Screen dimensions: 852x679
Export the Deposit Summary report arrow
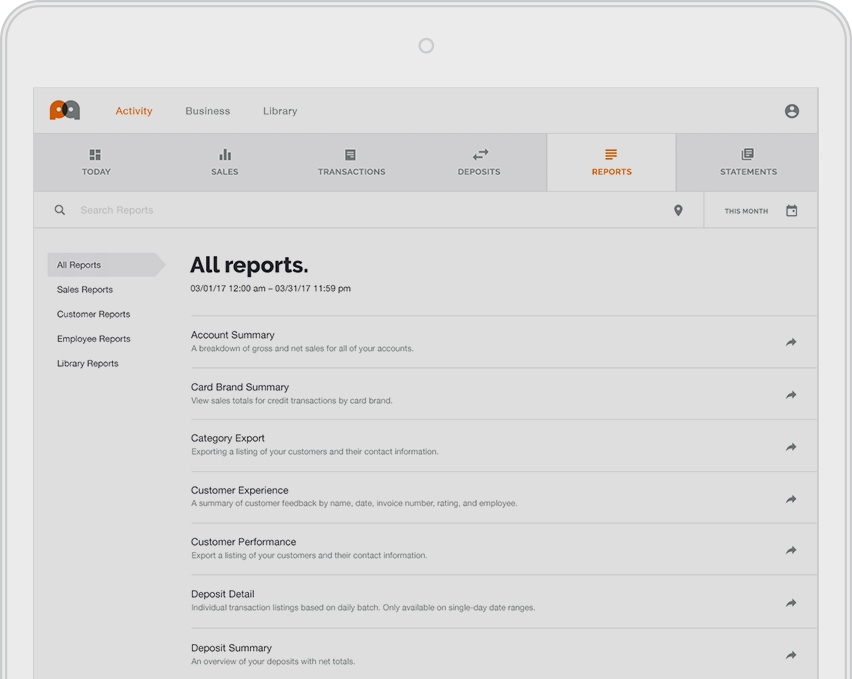click(791, 655)
